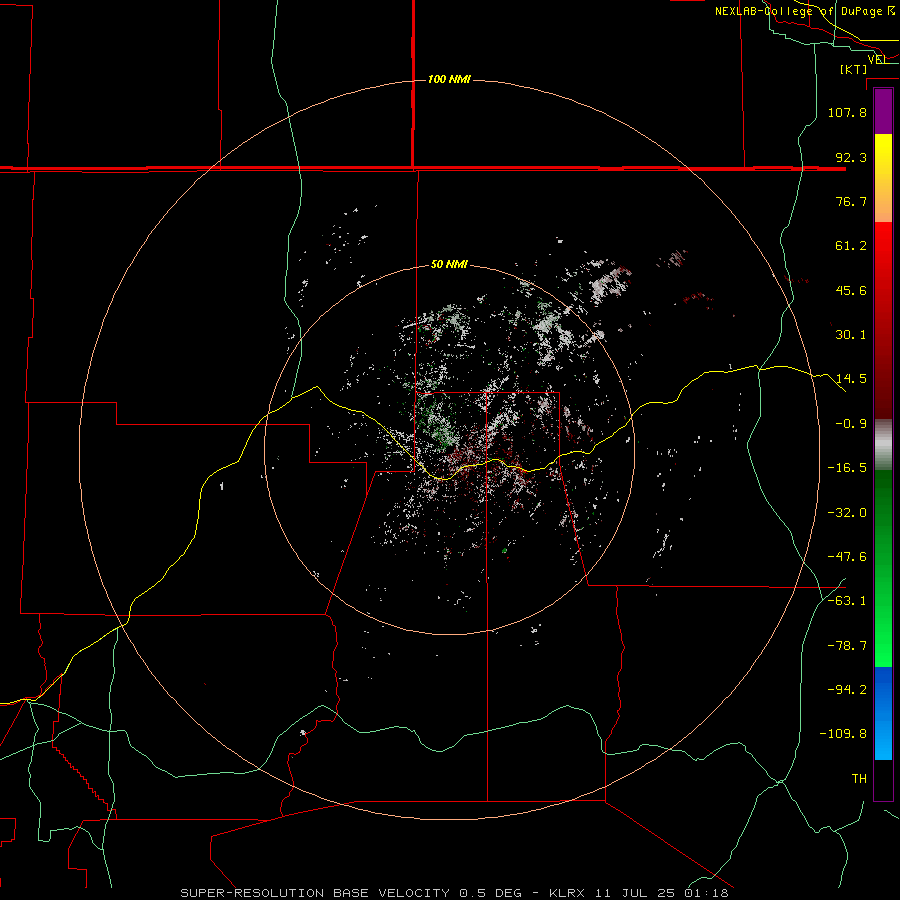Viewport: 900px width, 900px height.
Task: Click the yellow-orange segment of the color bar
Action: (x=883, y=178)
